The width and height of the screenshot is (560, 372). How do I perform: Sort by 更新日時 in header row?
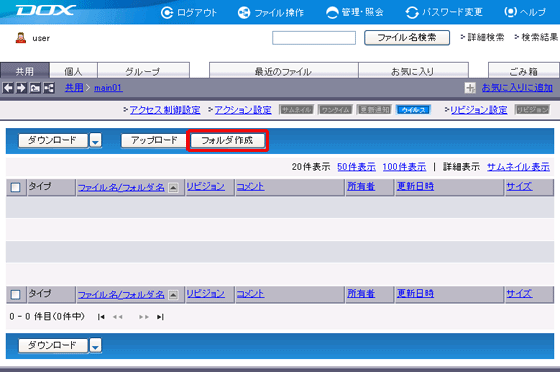point(415,186)
